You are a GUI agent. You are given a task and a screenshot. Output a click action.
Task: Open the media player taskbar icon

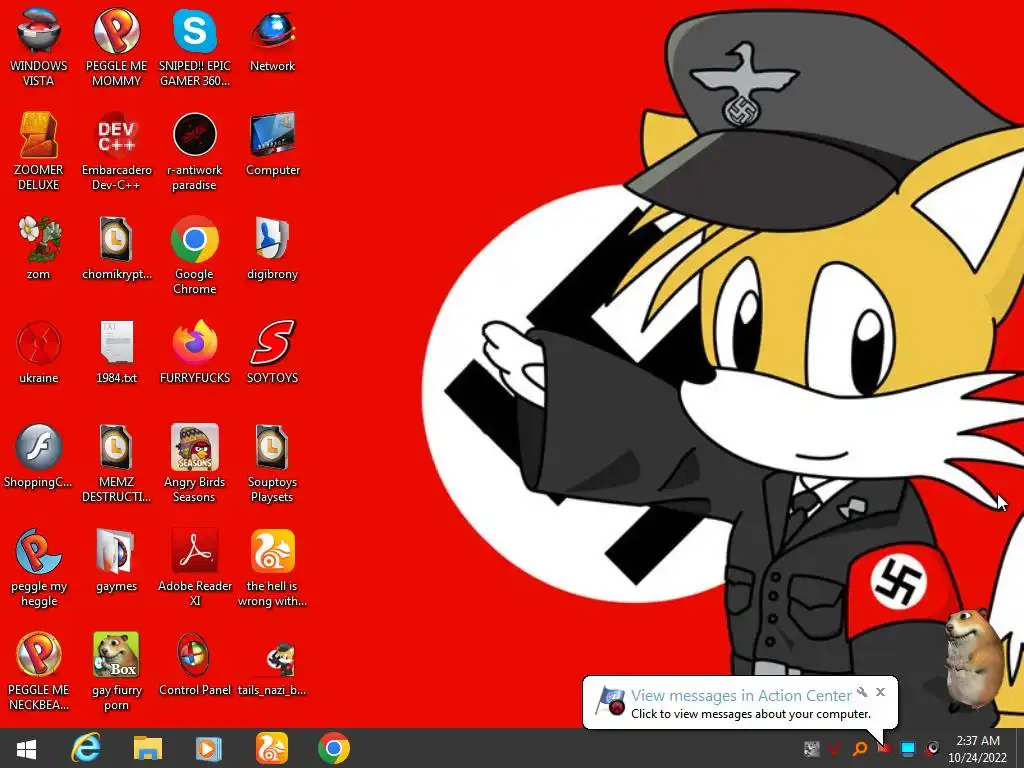coord(209,748)
